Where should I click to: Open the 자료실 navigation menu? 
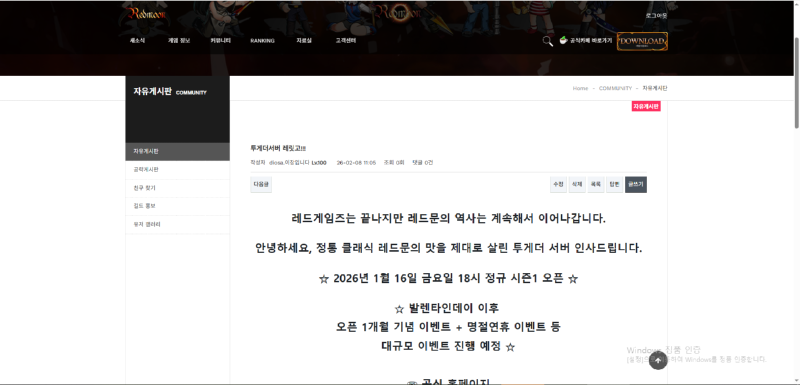click(x=304, y=41)
